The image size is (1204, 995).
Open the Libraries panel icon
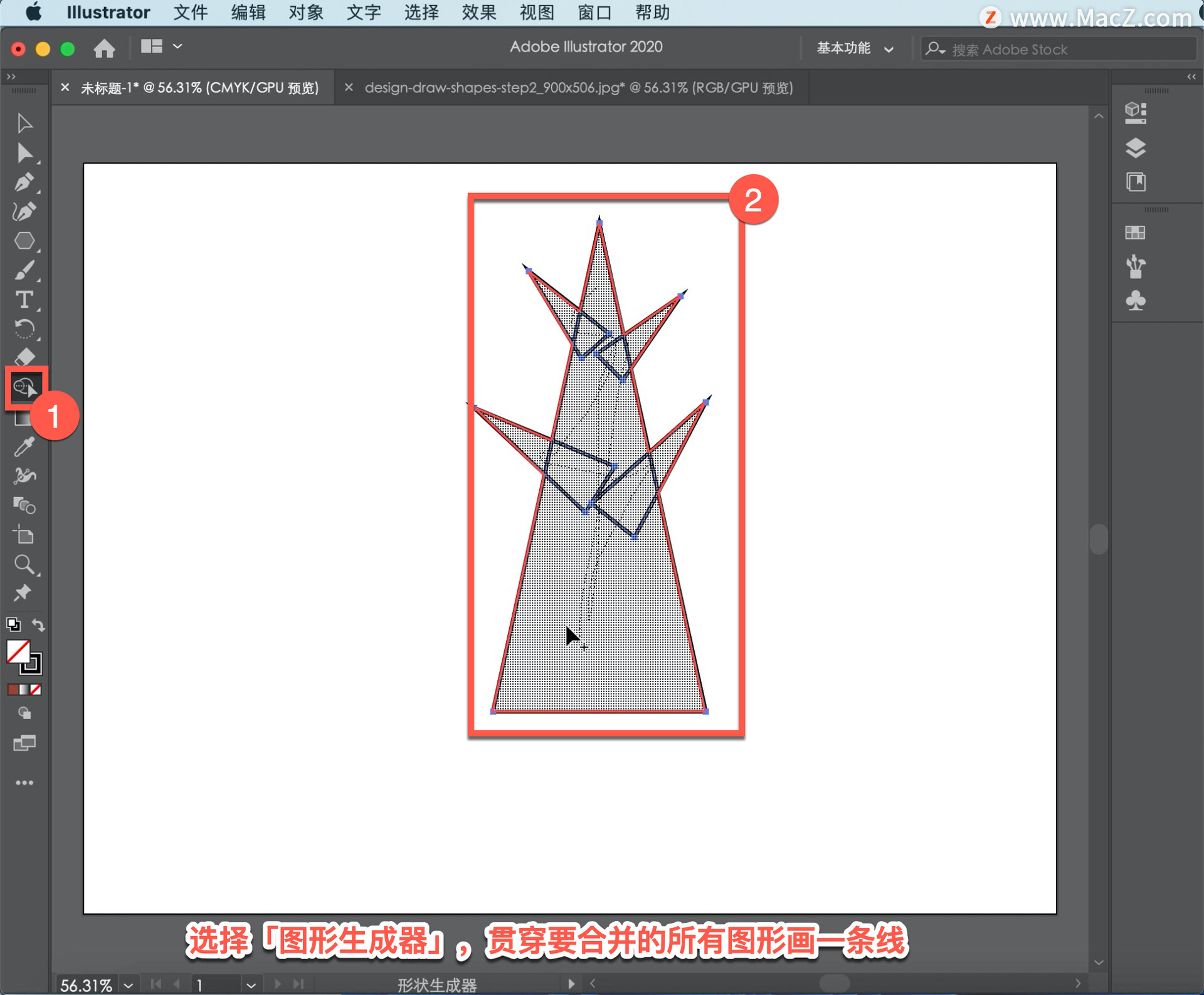[x=1136, y=182]
